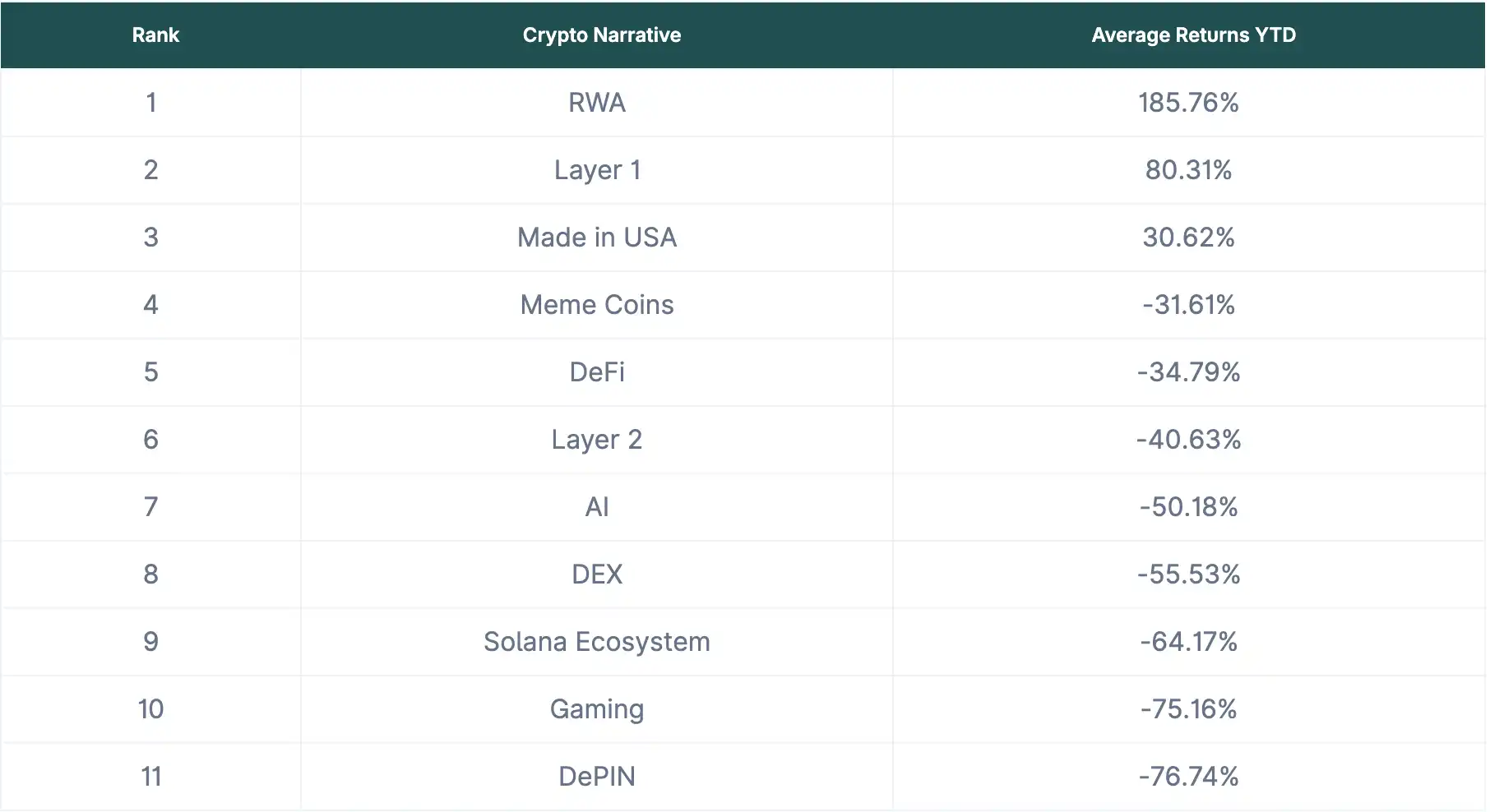Click the 185.76% return value

1188,103
